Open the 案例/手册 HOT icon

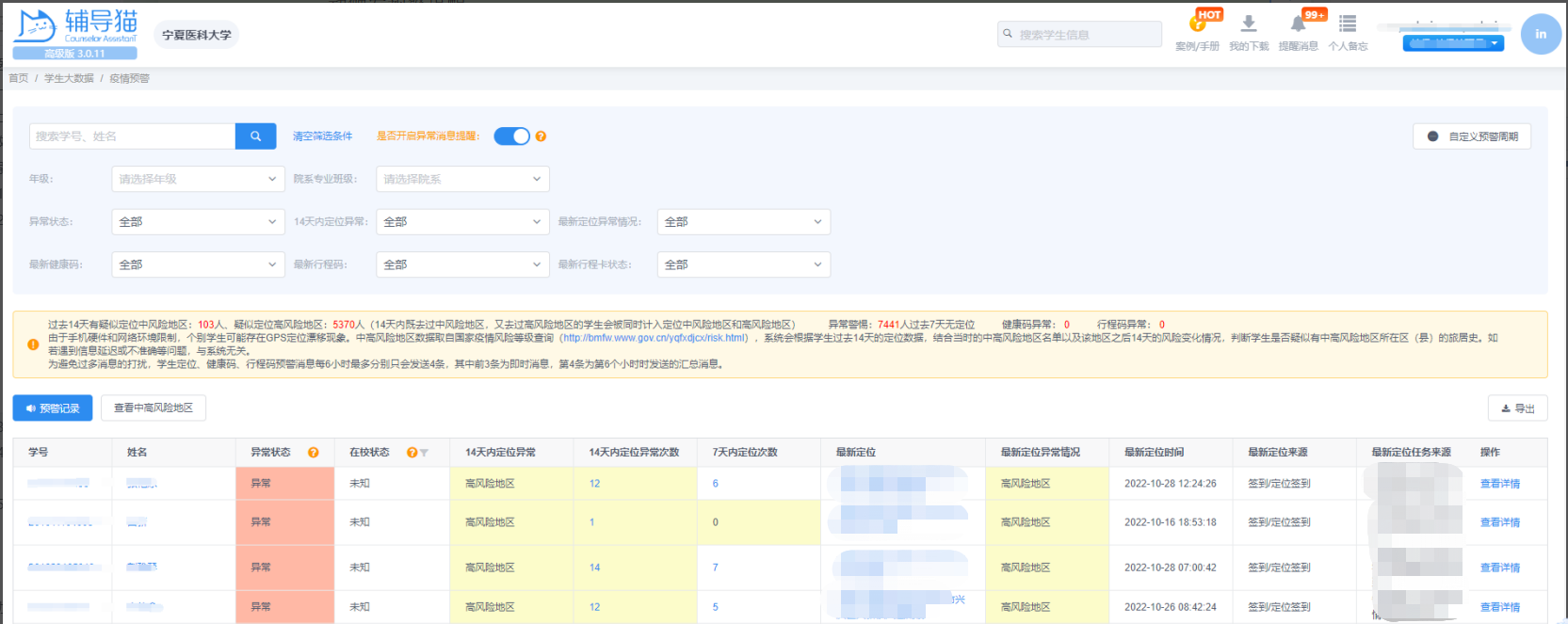pos(1198,24)
